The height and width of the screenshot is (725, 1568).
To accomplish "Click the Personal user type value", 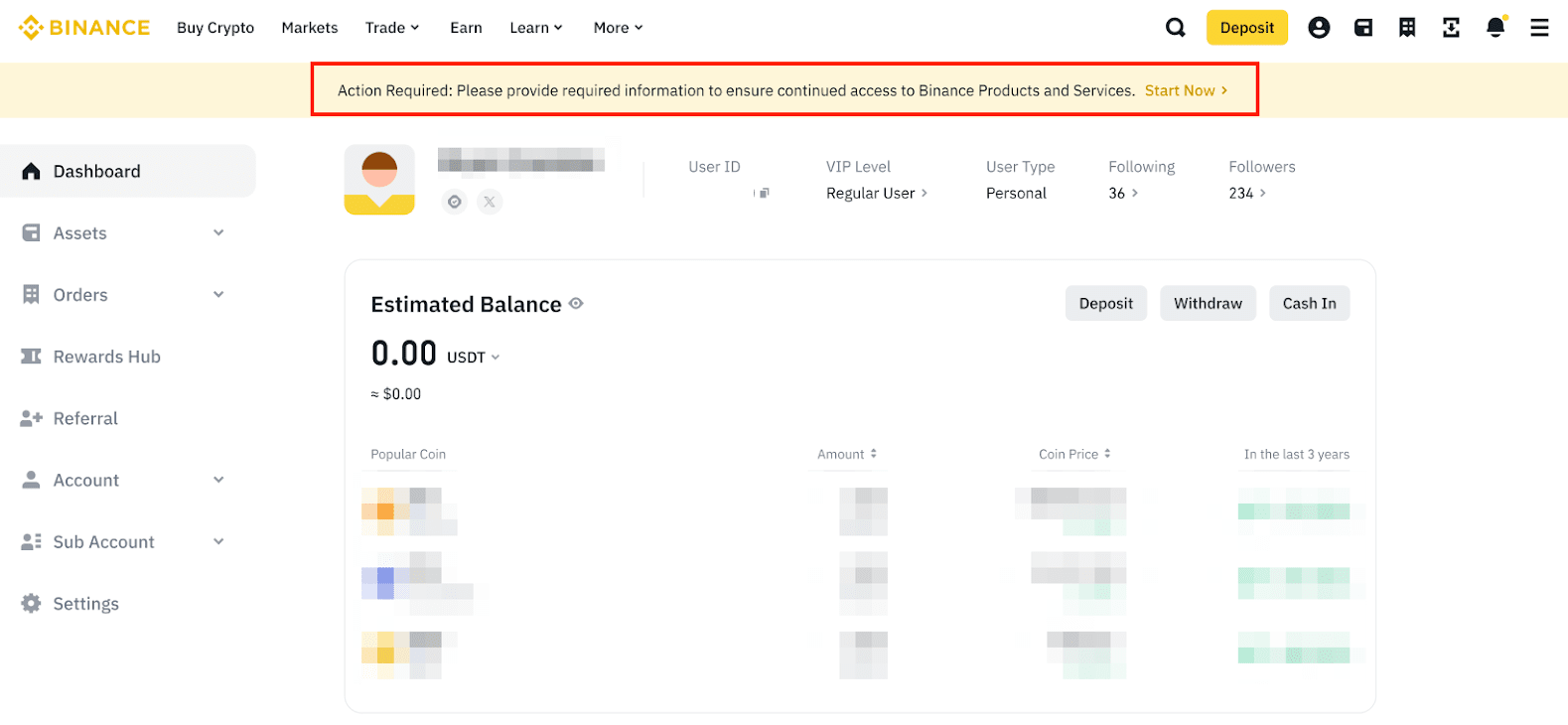I will click(1016, 193).
